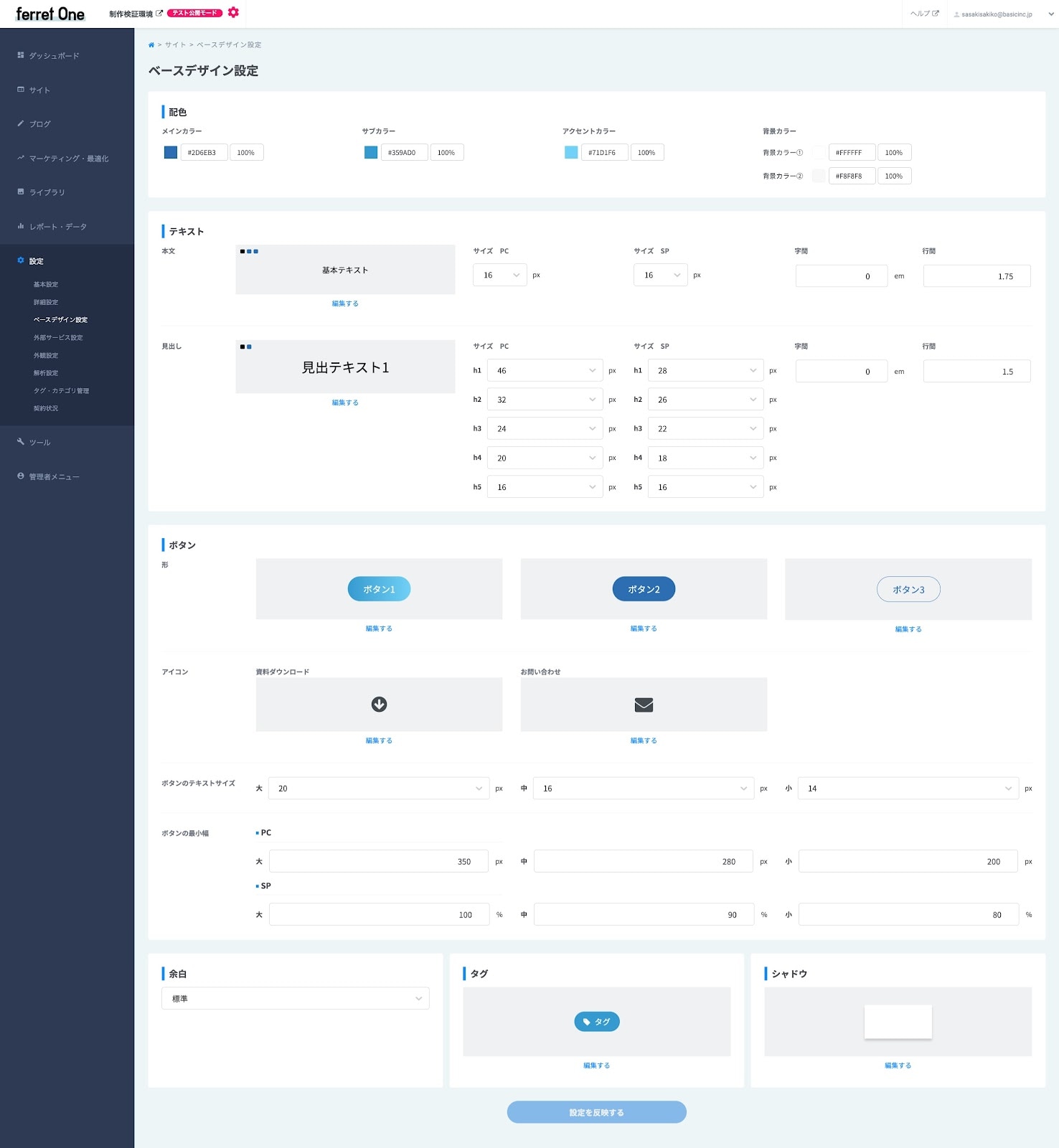Click the シャドウ preview box
1059x1148 pixels.
tap(898, 1022)
